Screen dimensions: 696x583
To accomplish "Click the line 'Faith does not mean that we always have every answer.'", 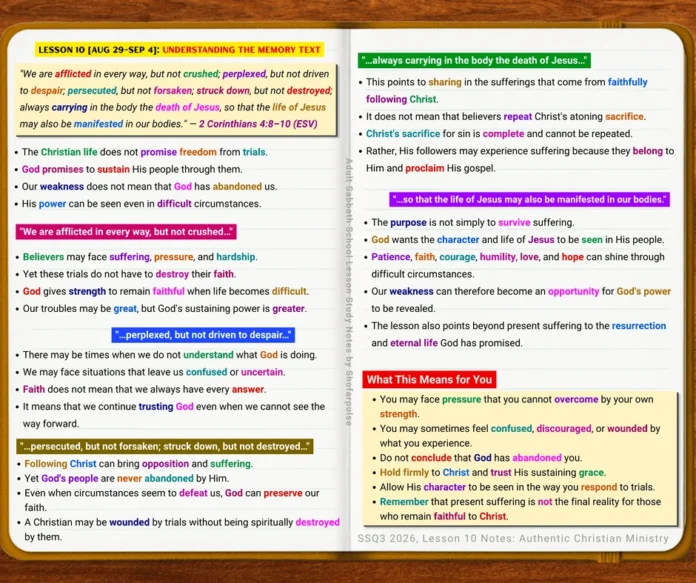I will 144,390.
